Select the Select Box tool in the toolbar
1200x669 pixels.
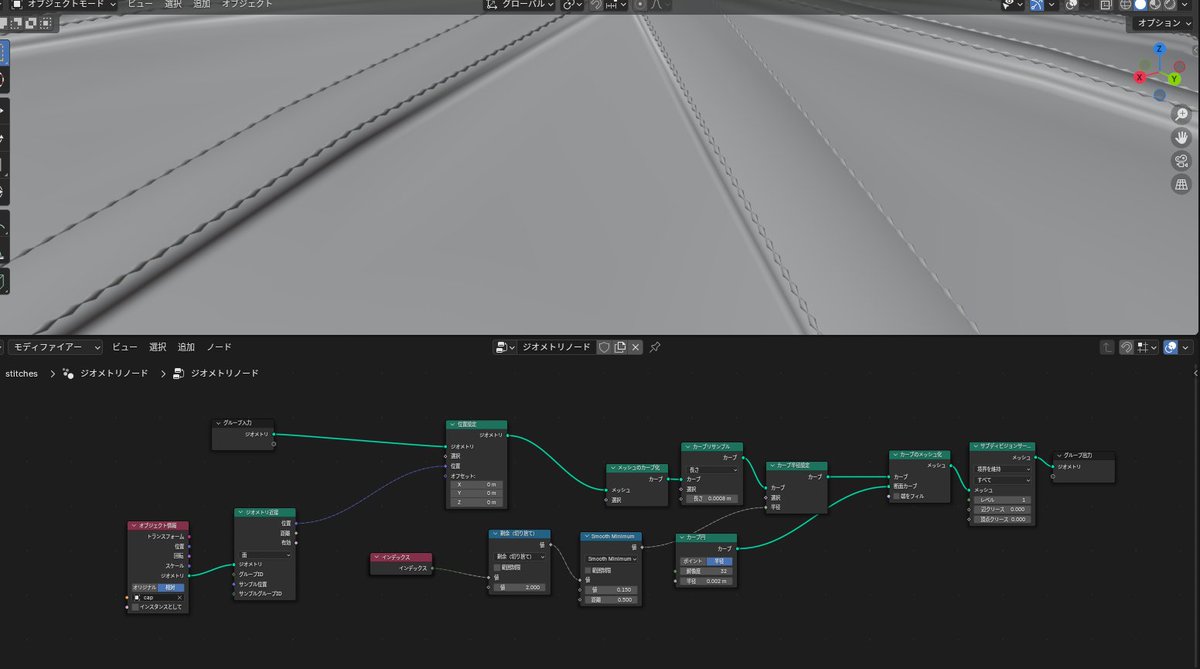click(x=3, y=52)
